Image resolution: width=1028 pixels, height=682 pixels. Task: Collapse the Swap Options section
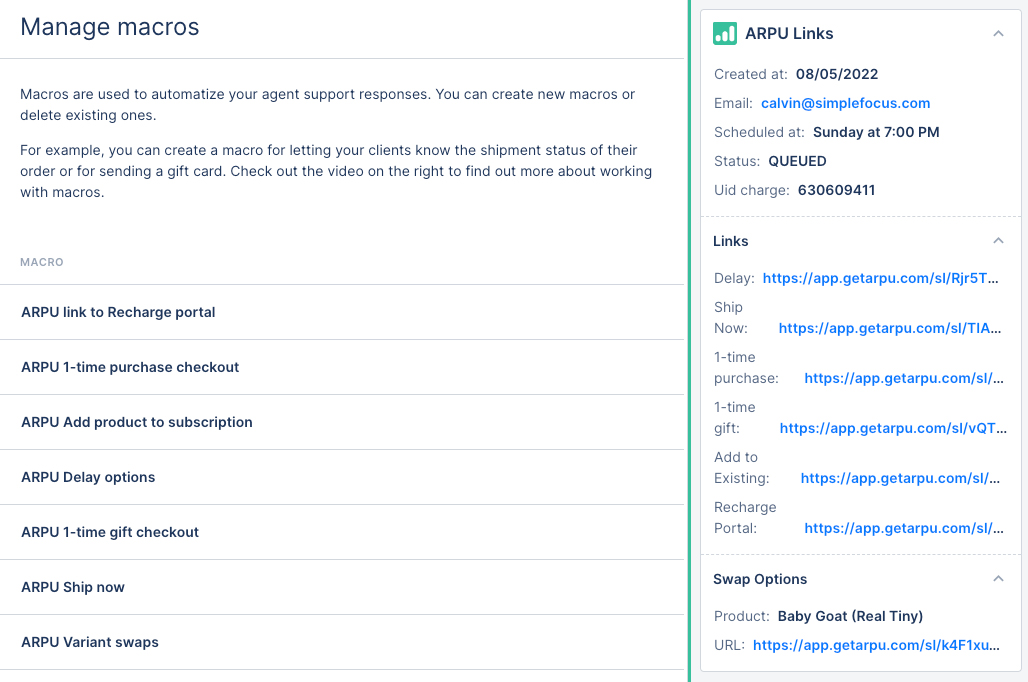tap(998, 579)
